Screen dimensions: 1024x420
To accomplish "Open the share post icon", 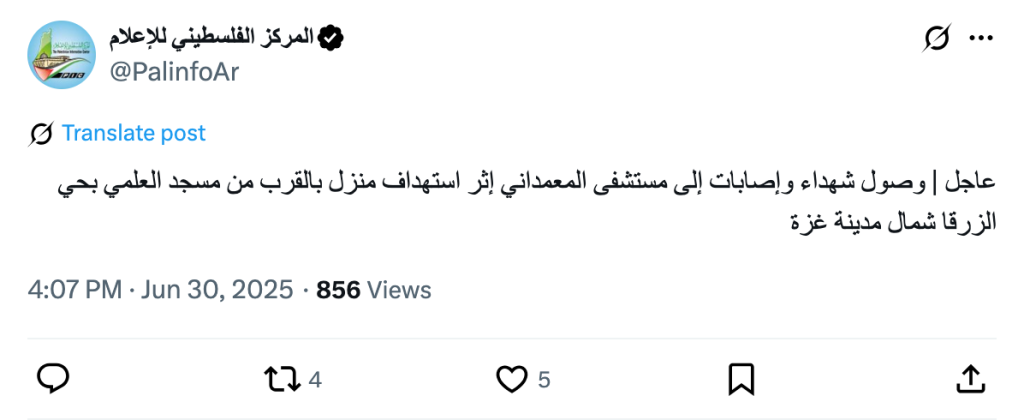I will (969, 378).
